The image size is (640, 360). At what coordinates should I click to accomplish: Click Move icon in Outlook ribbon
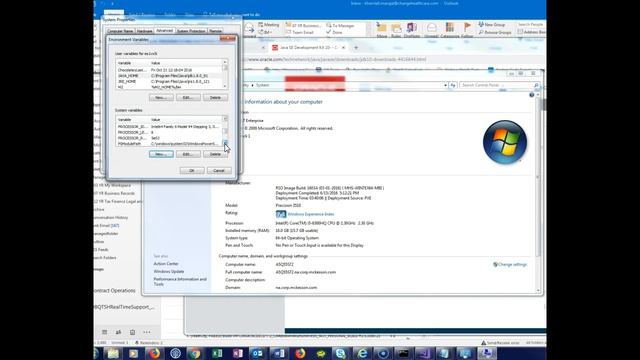382,30
